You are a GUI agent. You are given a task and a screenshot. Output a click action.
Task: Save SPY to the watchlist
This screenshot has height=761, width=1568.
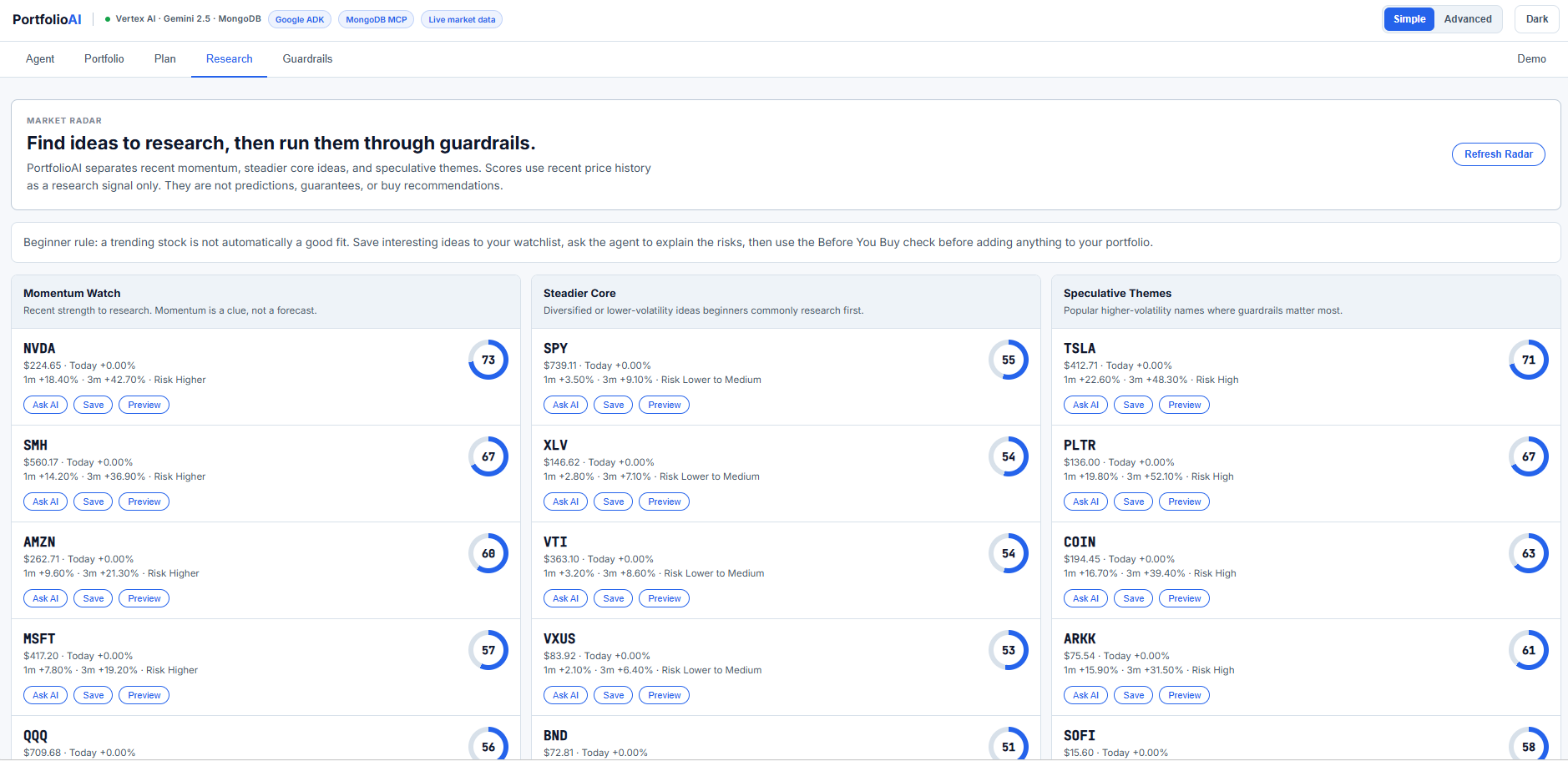(x=614, y=405)
